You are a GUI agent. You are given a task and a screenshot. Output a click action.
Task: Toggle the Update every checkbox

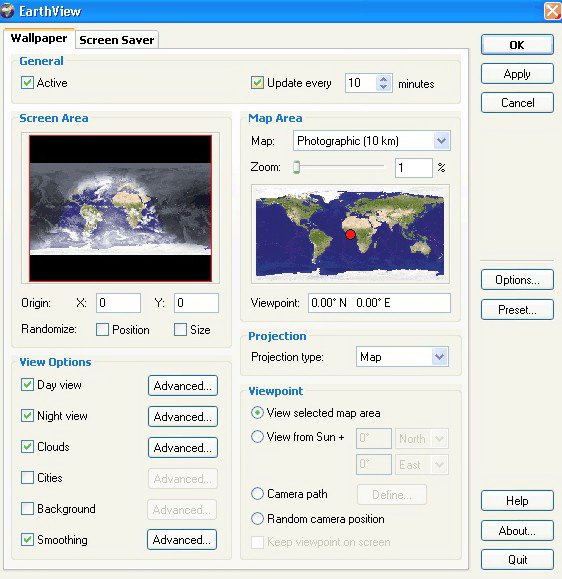(257, 83)
